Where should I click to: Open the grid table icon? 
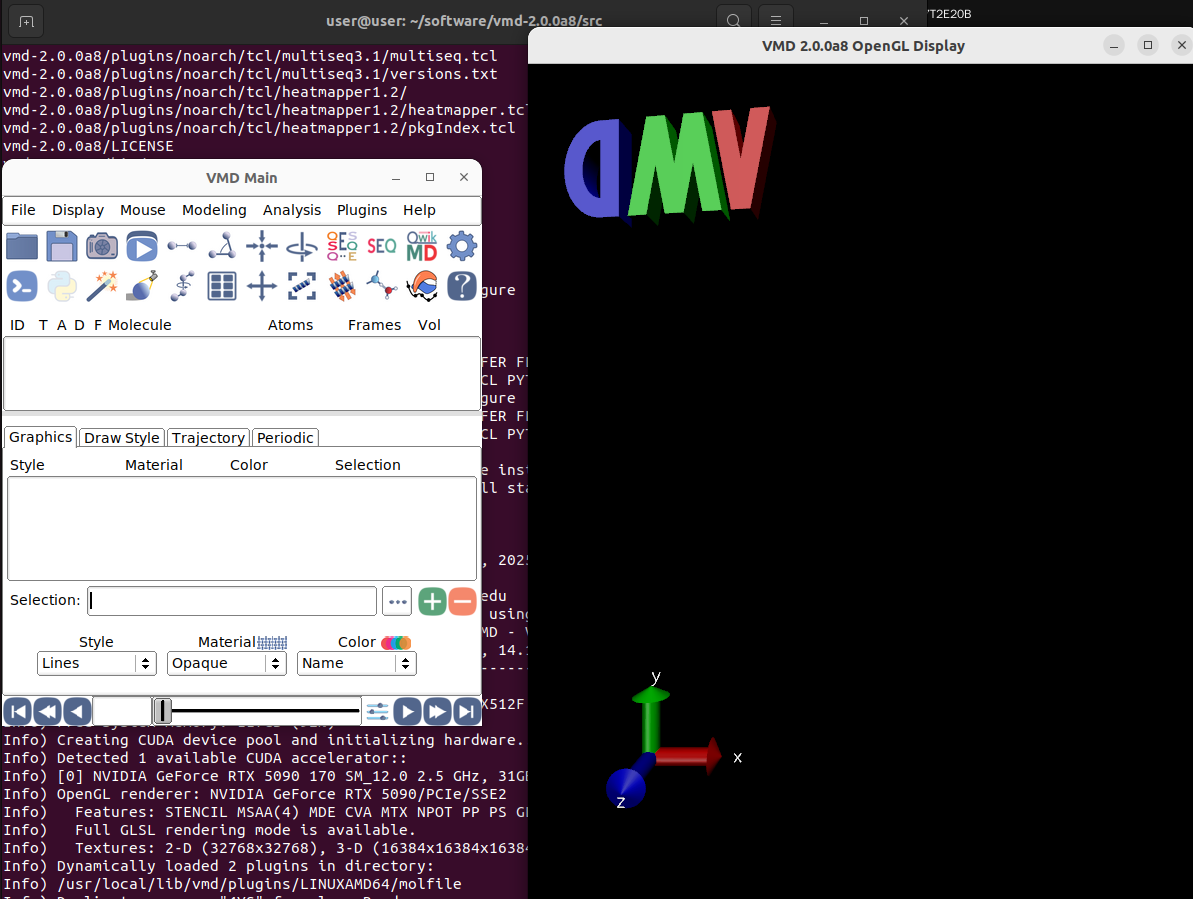click(x=222, y=287)
